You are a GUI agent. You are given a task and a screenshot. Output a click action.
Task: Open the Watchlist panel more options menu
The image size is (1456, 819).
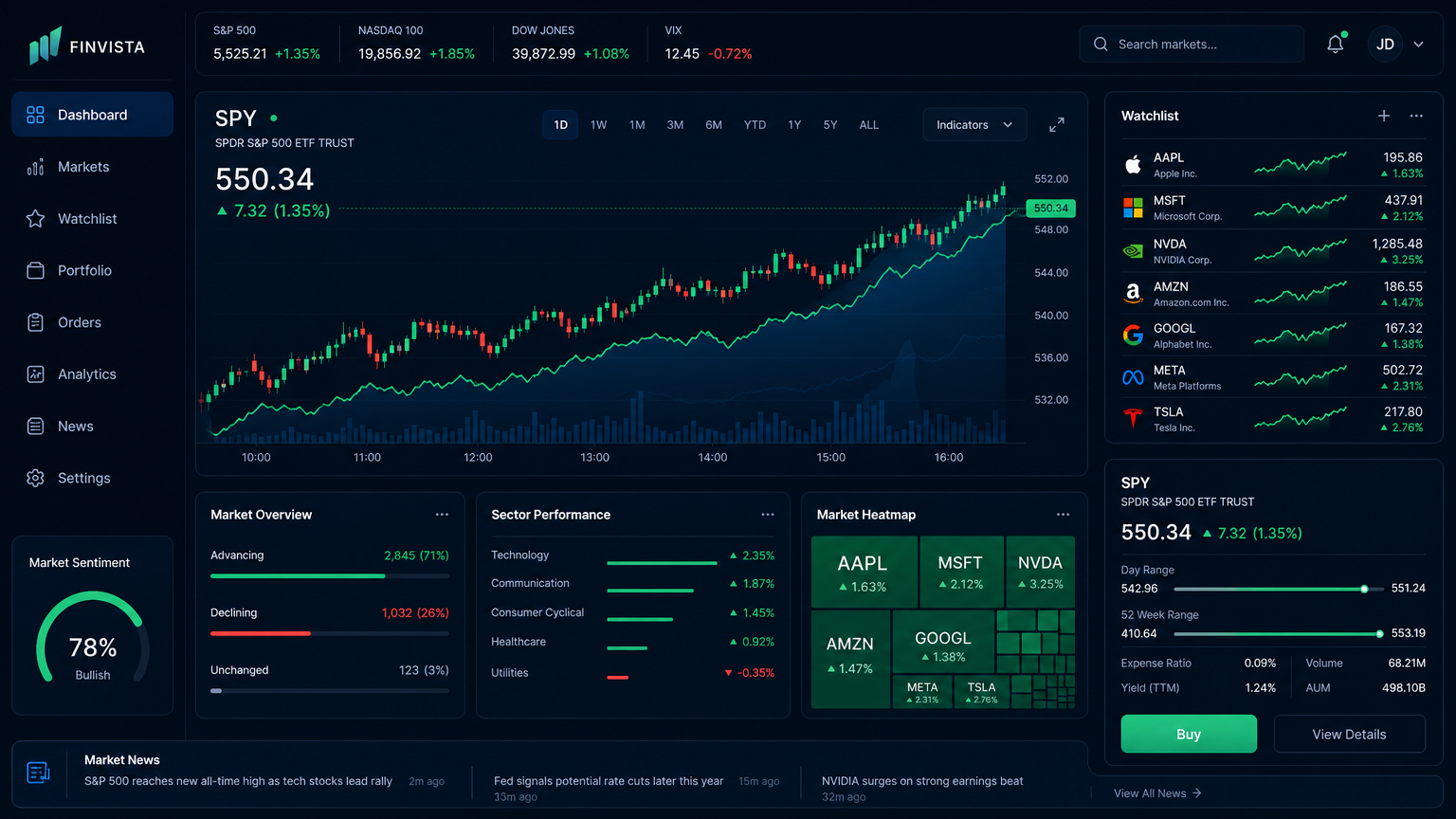[x=1415, y=116]
